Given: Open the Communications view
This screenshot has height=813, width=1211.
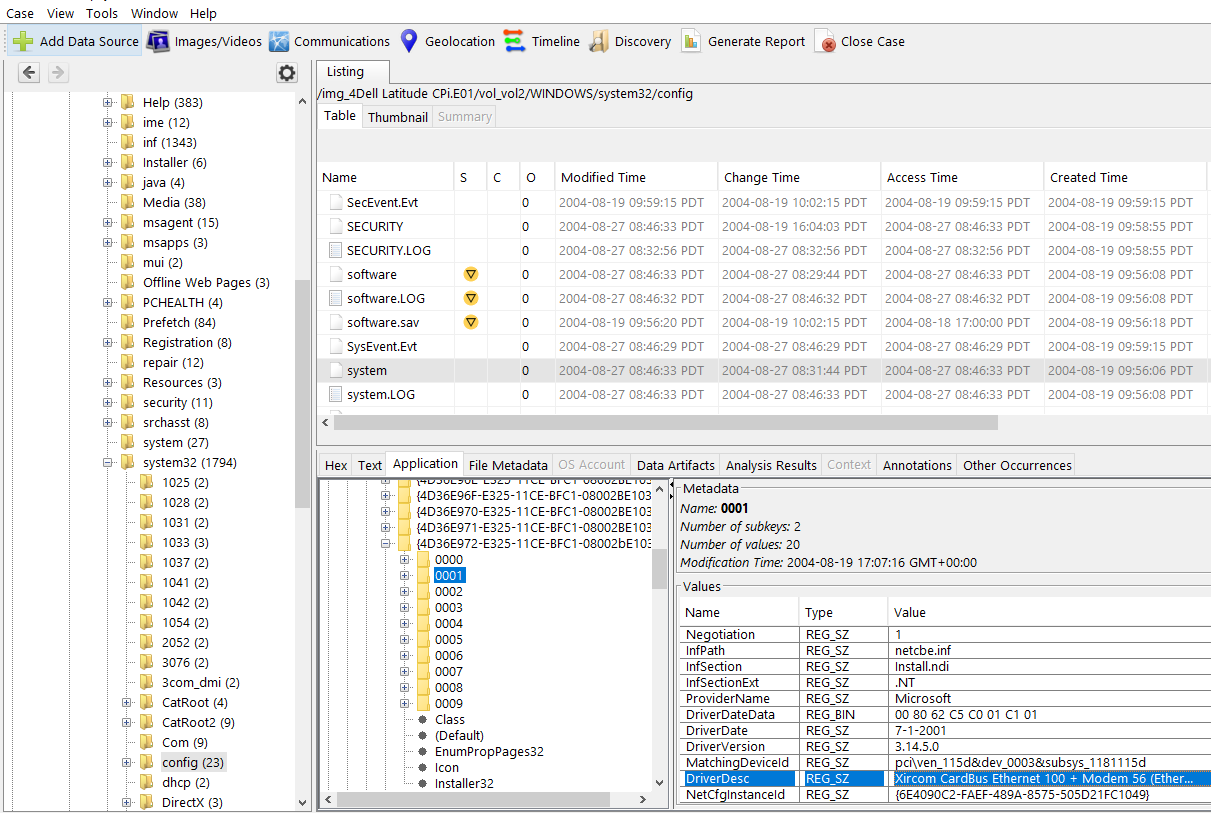Looking at the screenshot, I should click(x=279, y=41).
